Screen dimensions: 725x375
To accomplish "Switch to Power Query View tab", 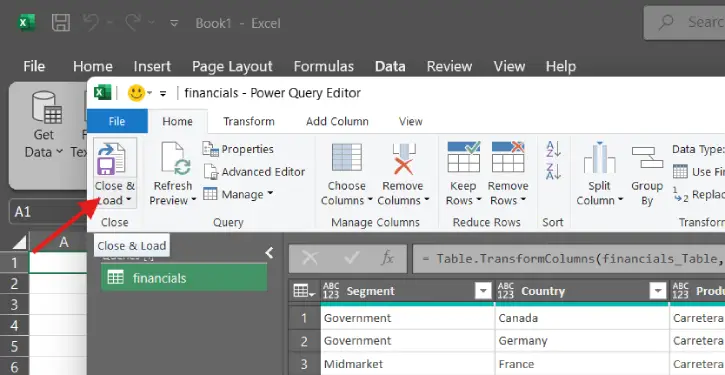I will click(x=411, y=122).
